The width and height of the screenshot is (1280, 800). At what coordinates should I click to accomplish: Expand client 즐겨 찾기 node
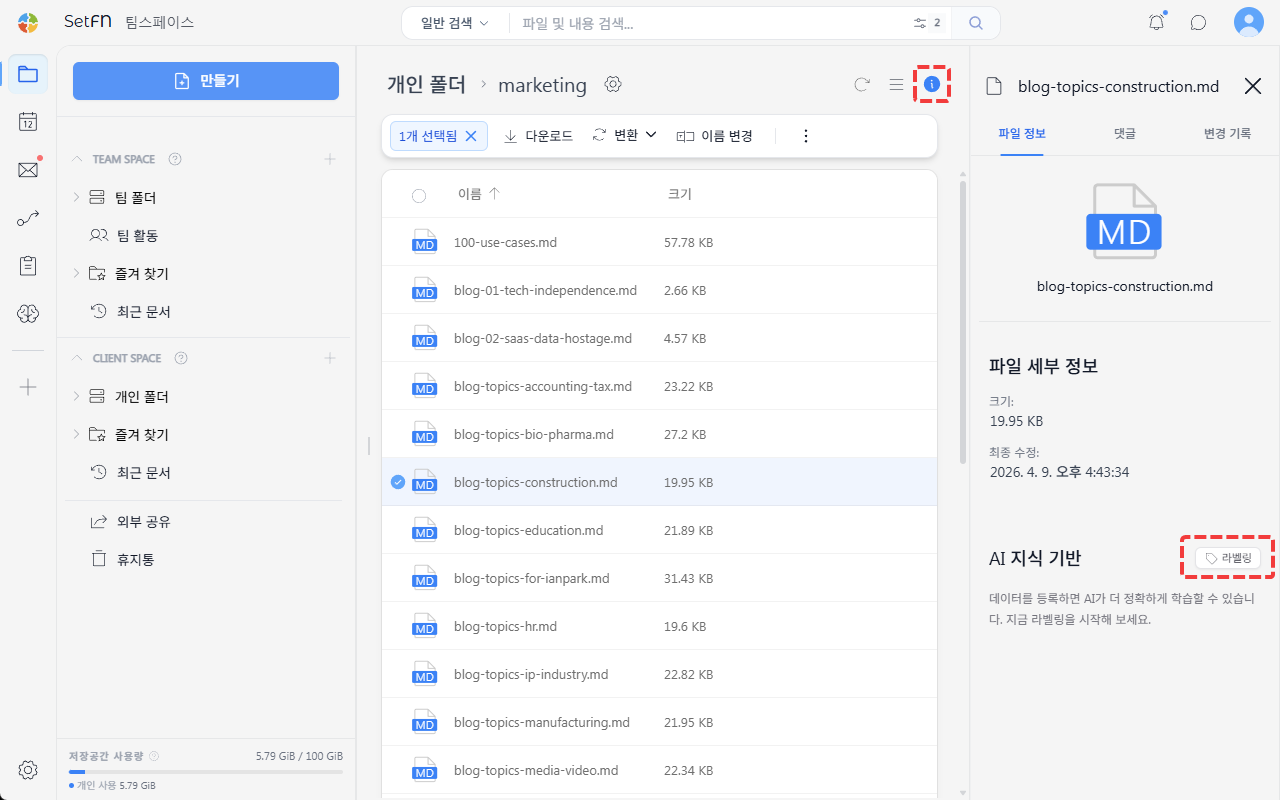coord(76,435)
